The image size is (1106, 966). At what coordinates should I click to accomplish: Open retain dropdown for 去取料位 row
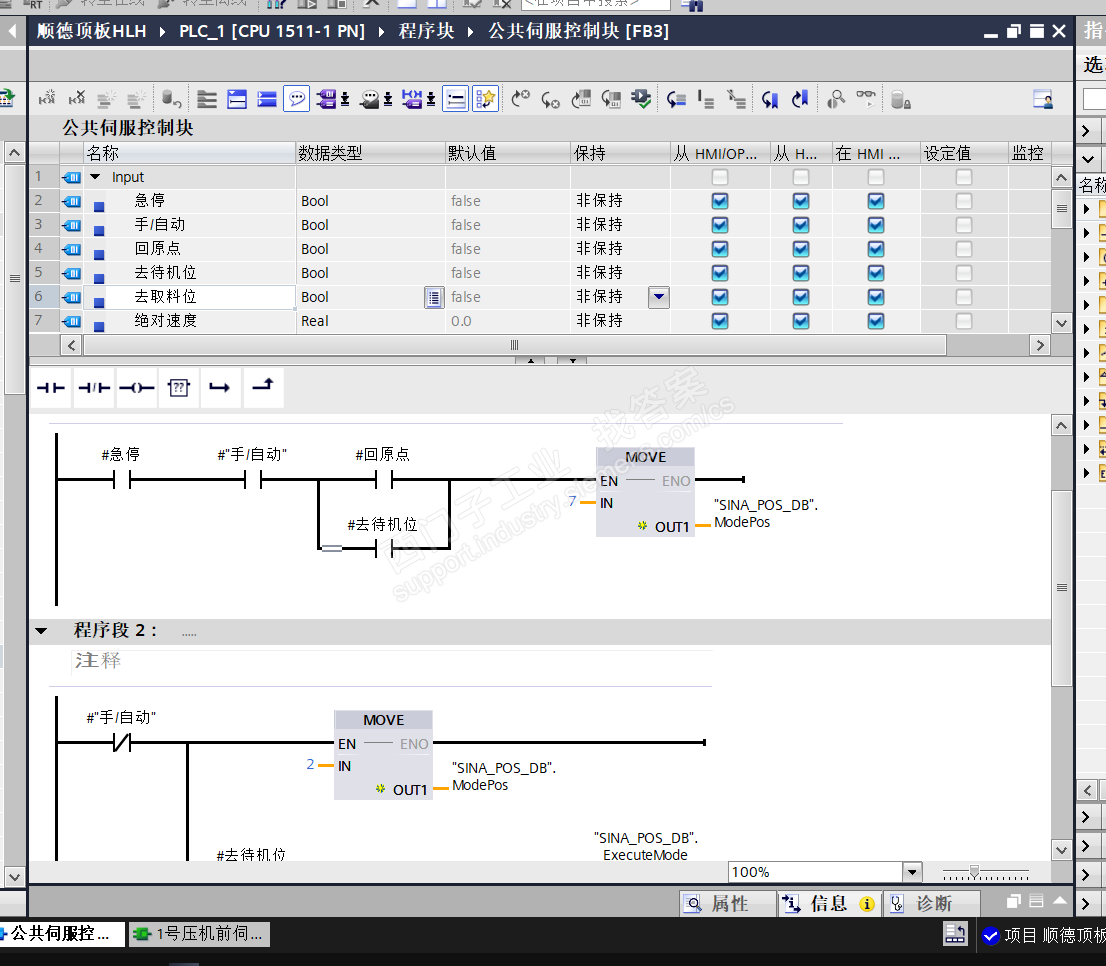click(658, 297)
